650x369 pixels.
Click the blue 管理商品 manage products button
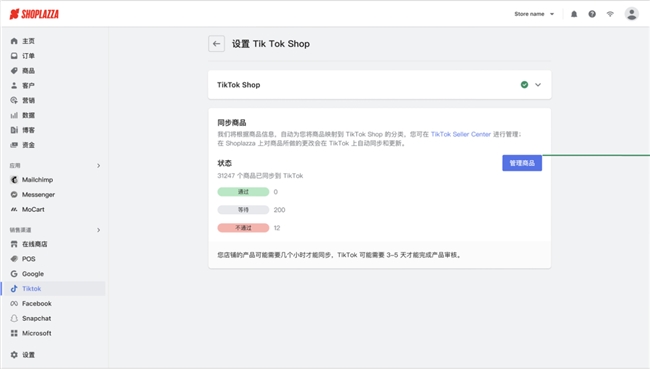pyautogui.click(x=522, y=163)
